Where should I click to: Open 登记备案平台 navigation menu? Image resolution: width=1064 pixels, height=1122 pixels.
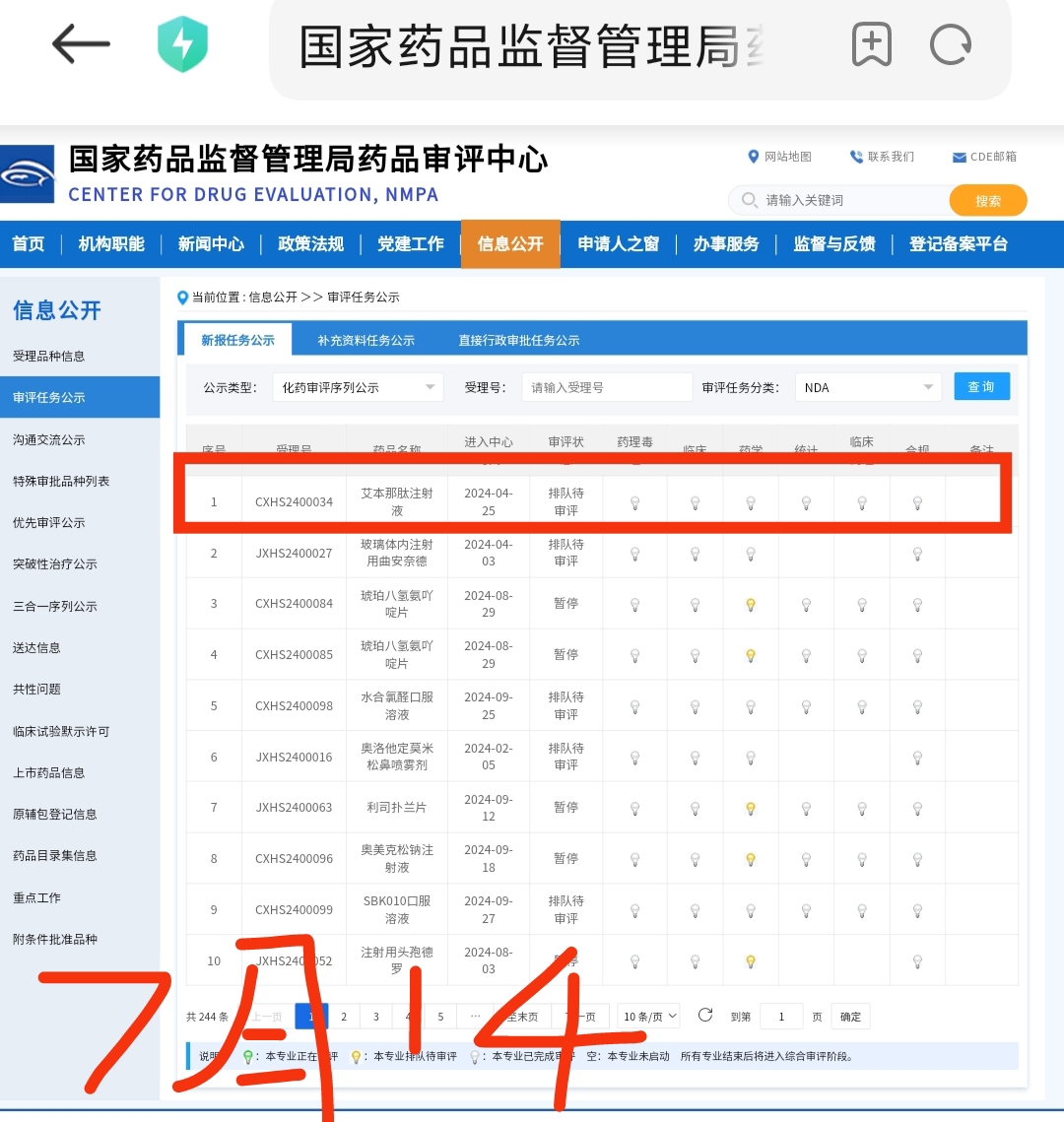pyautogui.click(x=959, y=244)
